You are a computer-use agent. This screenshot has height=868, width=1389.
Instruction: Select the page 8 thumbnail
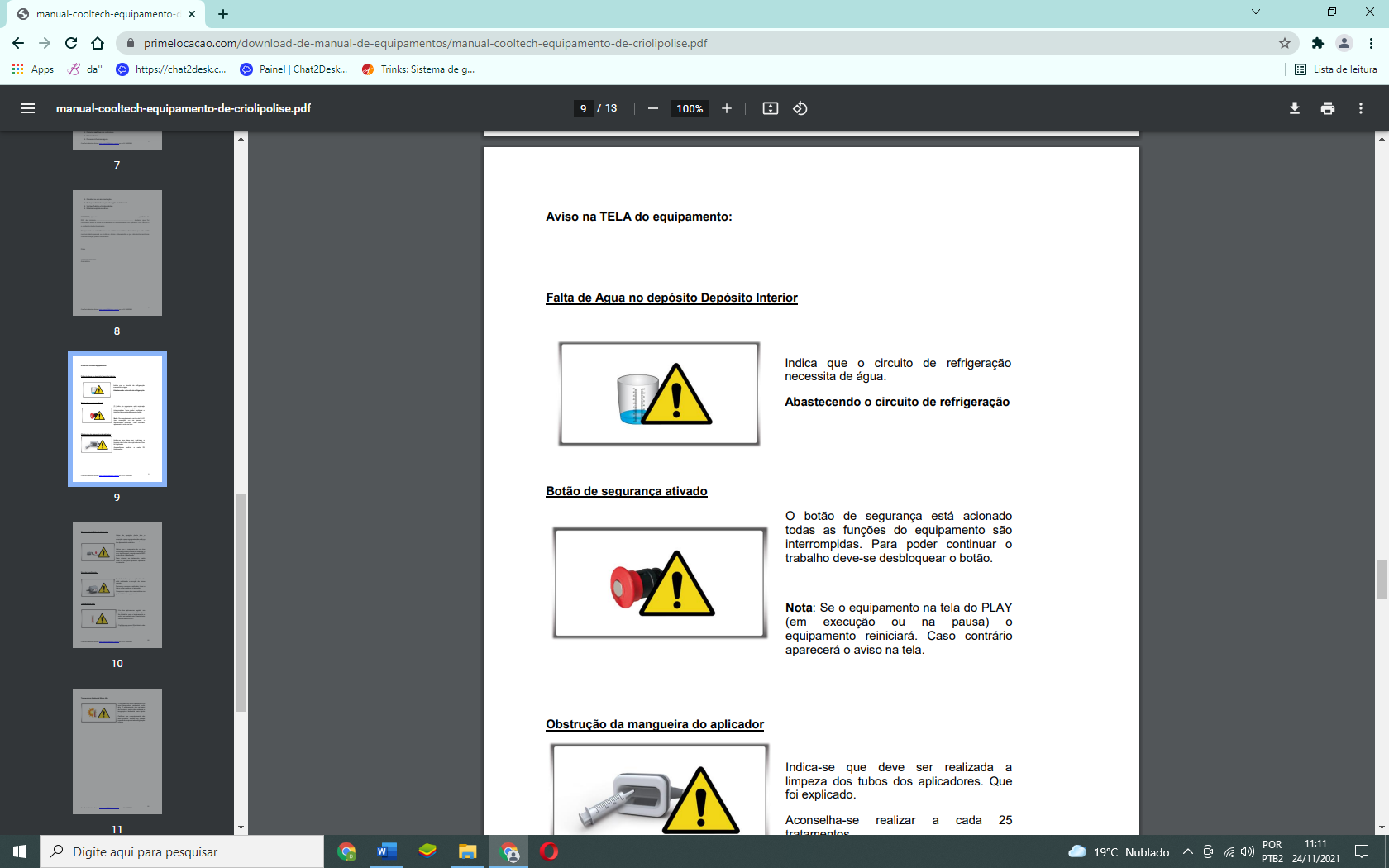[117, 253]
